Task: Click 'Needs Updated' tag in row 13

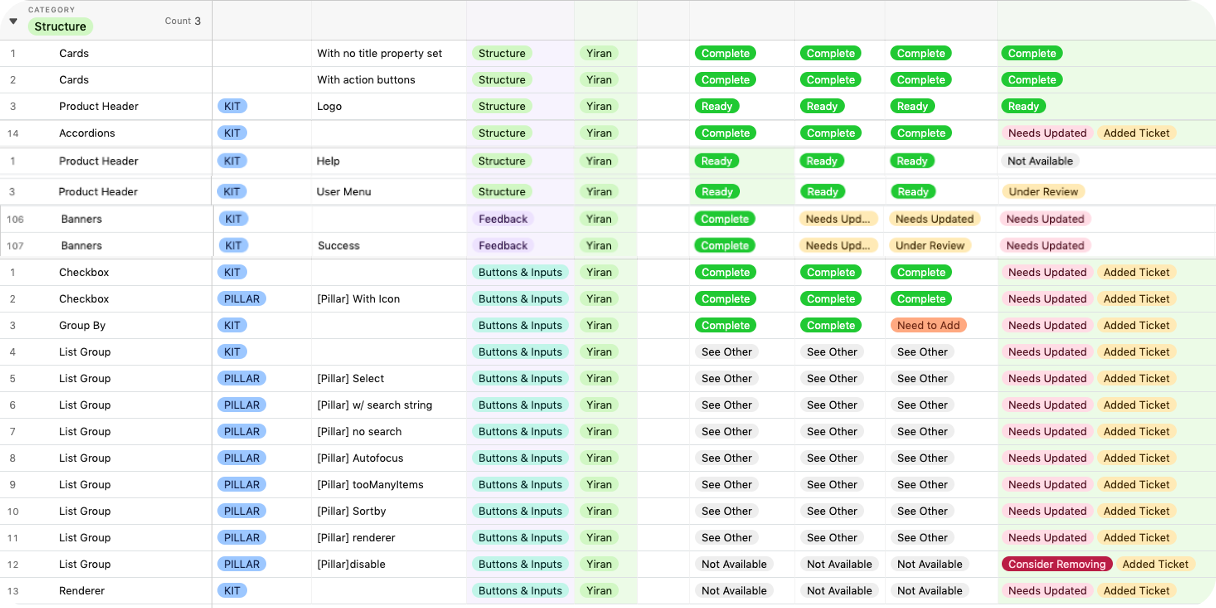Action: click(1047, 591)
